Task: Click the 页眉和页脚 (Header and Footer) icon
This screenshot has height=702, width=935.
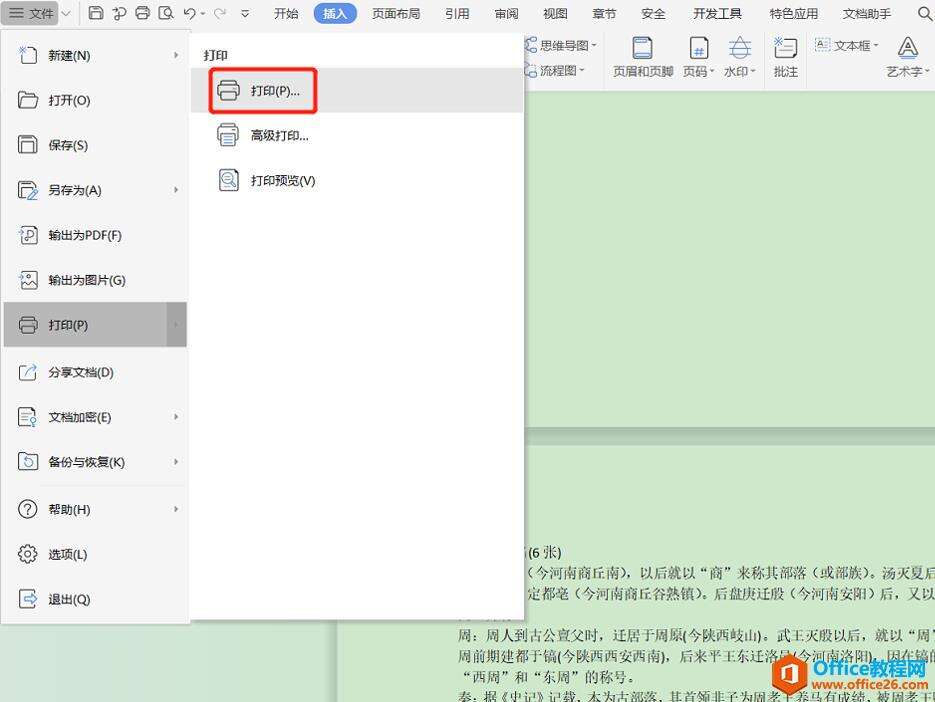Action: coord(641,57)
